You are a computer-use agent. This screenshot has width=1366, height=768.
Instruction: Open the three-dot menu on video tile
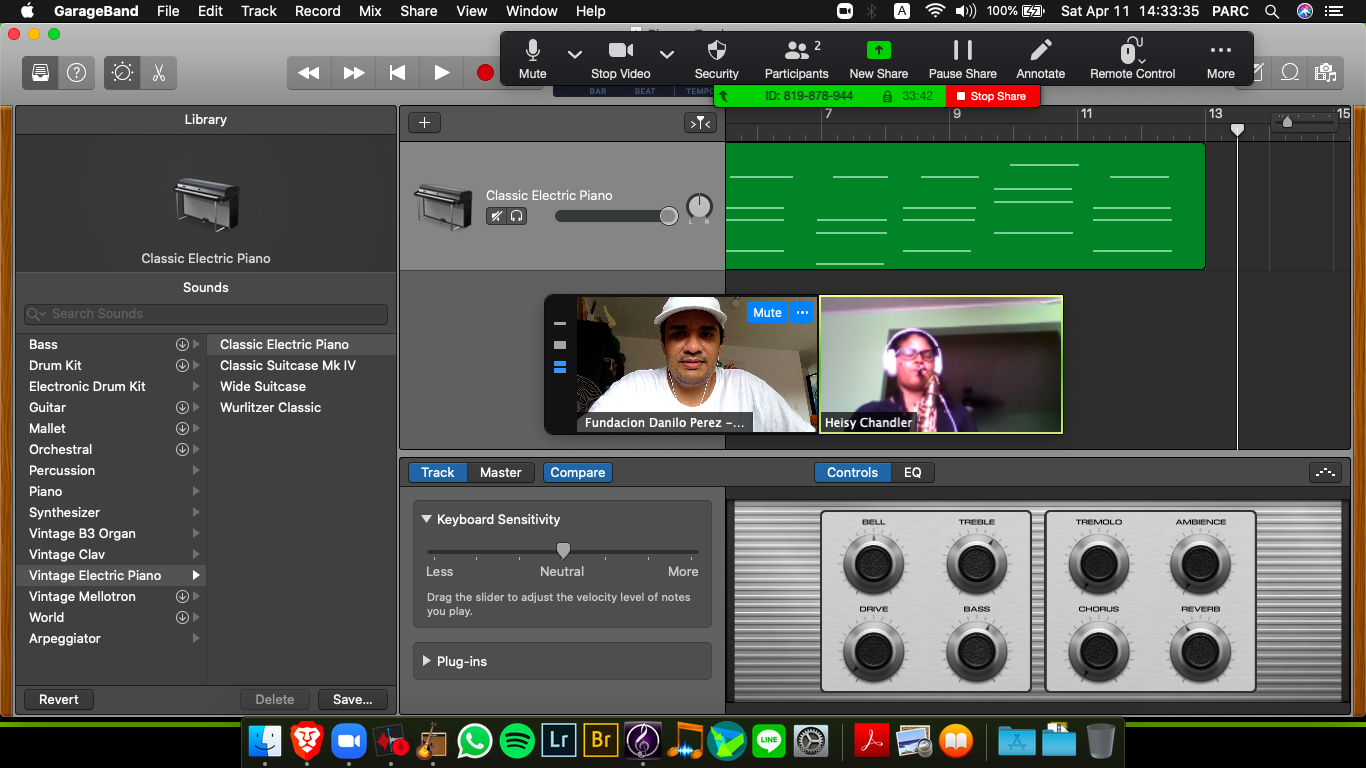tap(802, 313)
